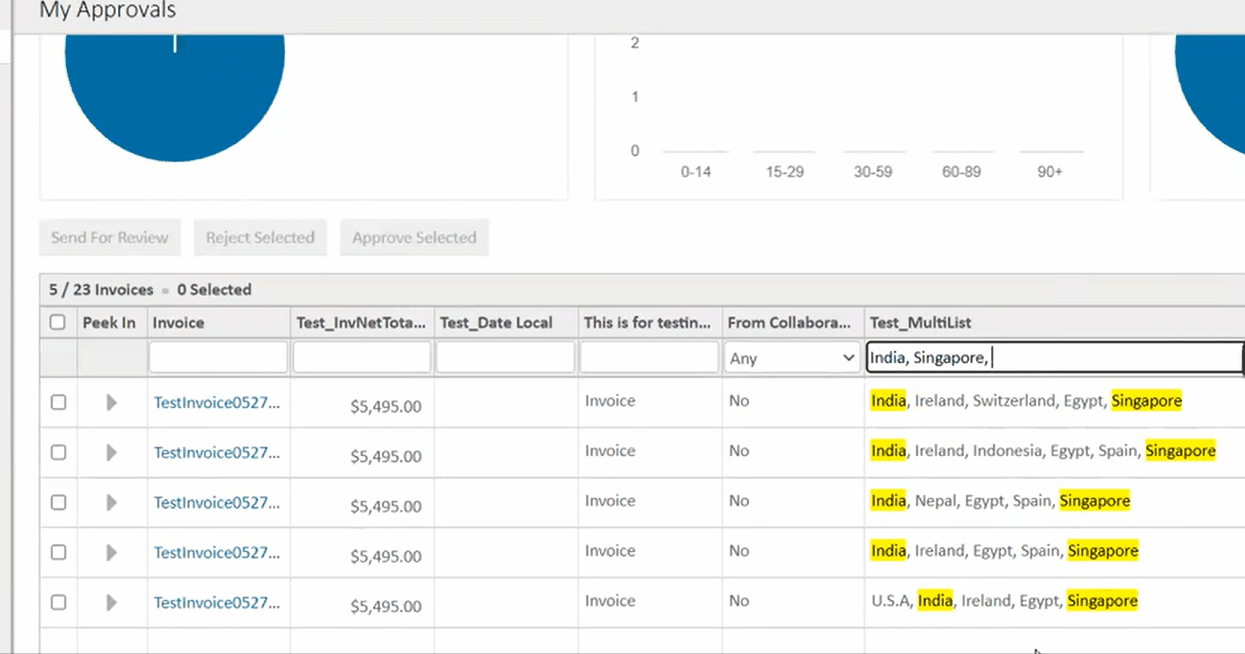Image resolution: width=1245 pixels, height=654 pixels.
Task: Expand Peek In arrow on the Indonesia row
Action: pos(111,452)
